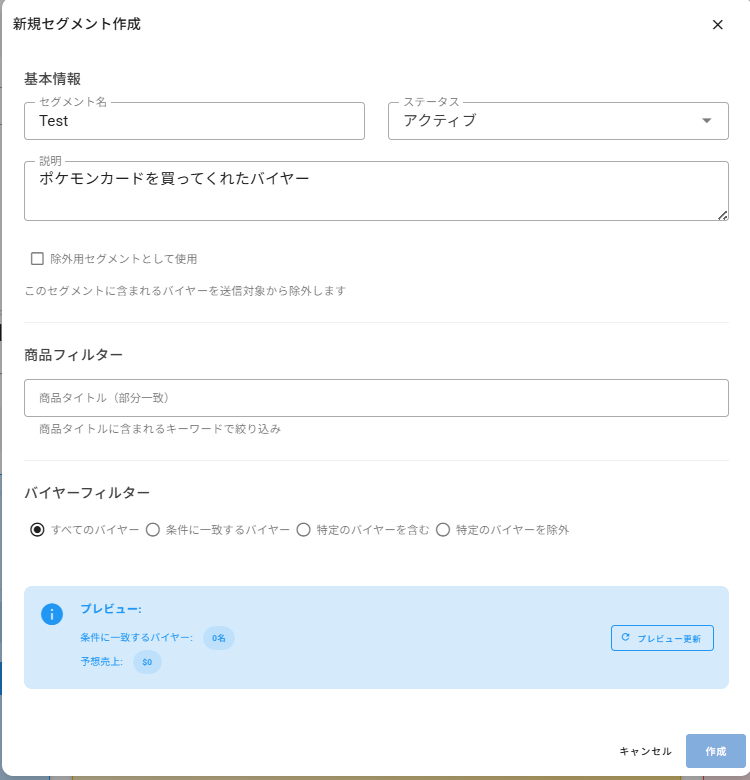This screenshot has width=750, height=780.
Task: Click the refresh icon beside プレビュー更新
Action: click(626, 637)
